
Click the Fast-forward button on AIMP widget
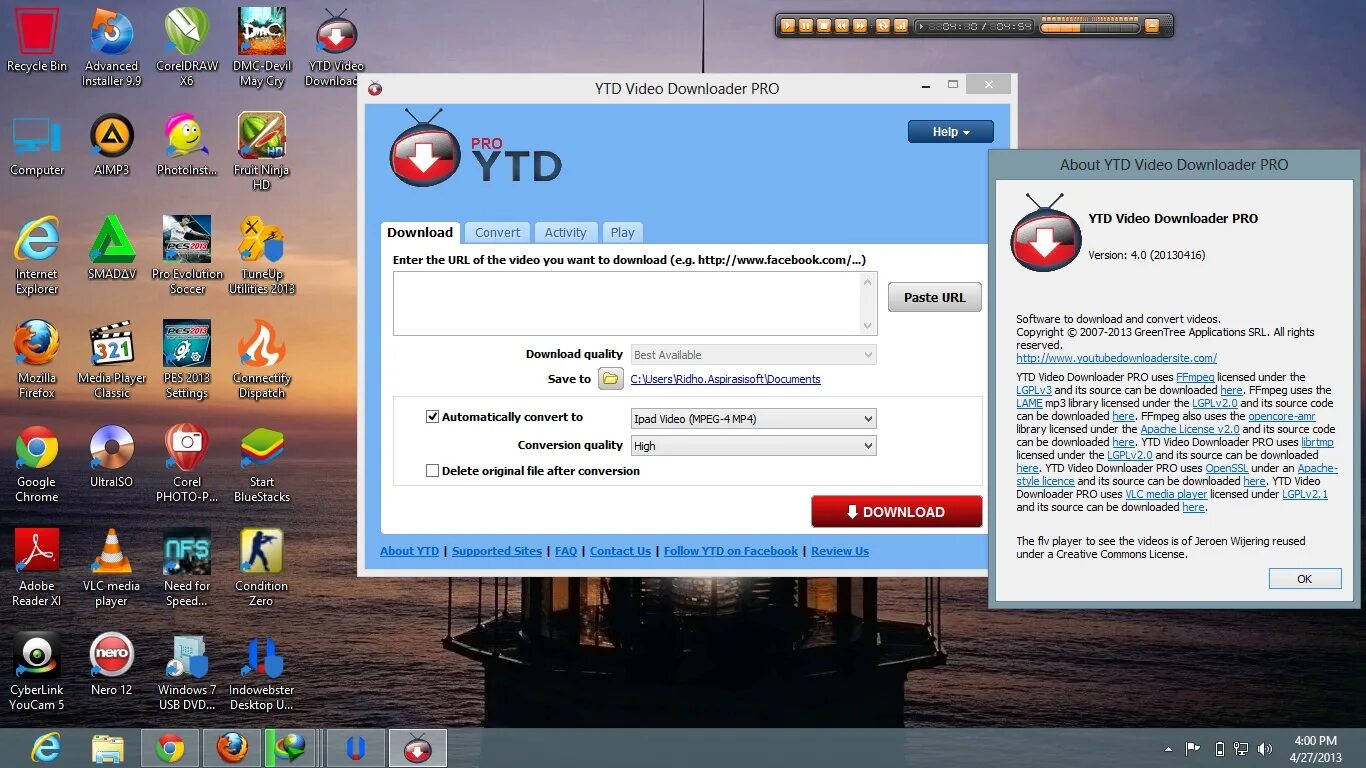pos(861,26)
